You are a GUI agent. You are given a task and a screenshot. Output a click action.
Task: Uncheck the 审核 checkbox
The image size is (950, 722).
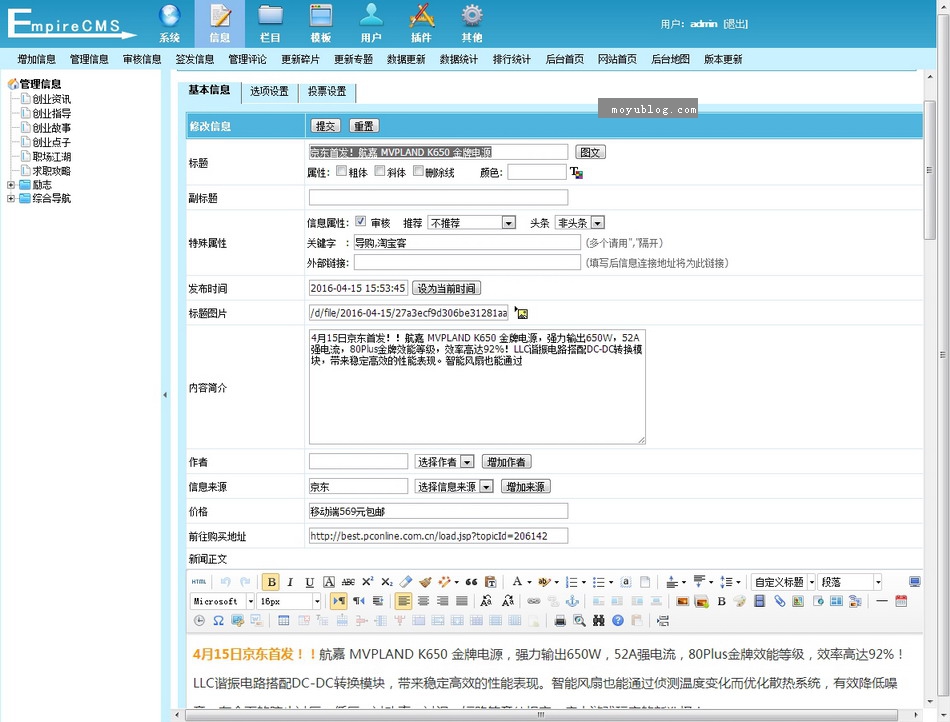click(360, 222)
